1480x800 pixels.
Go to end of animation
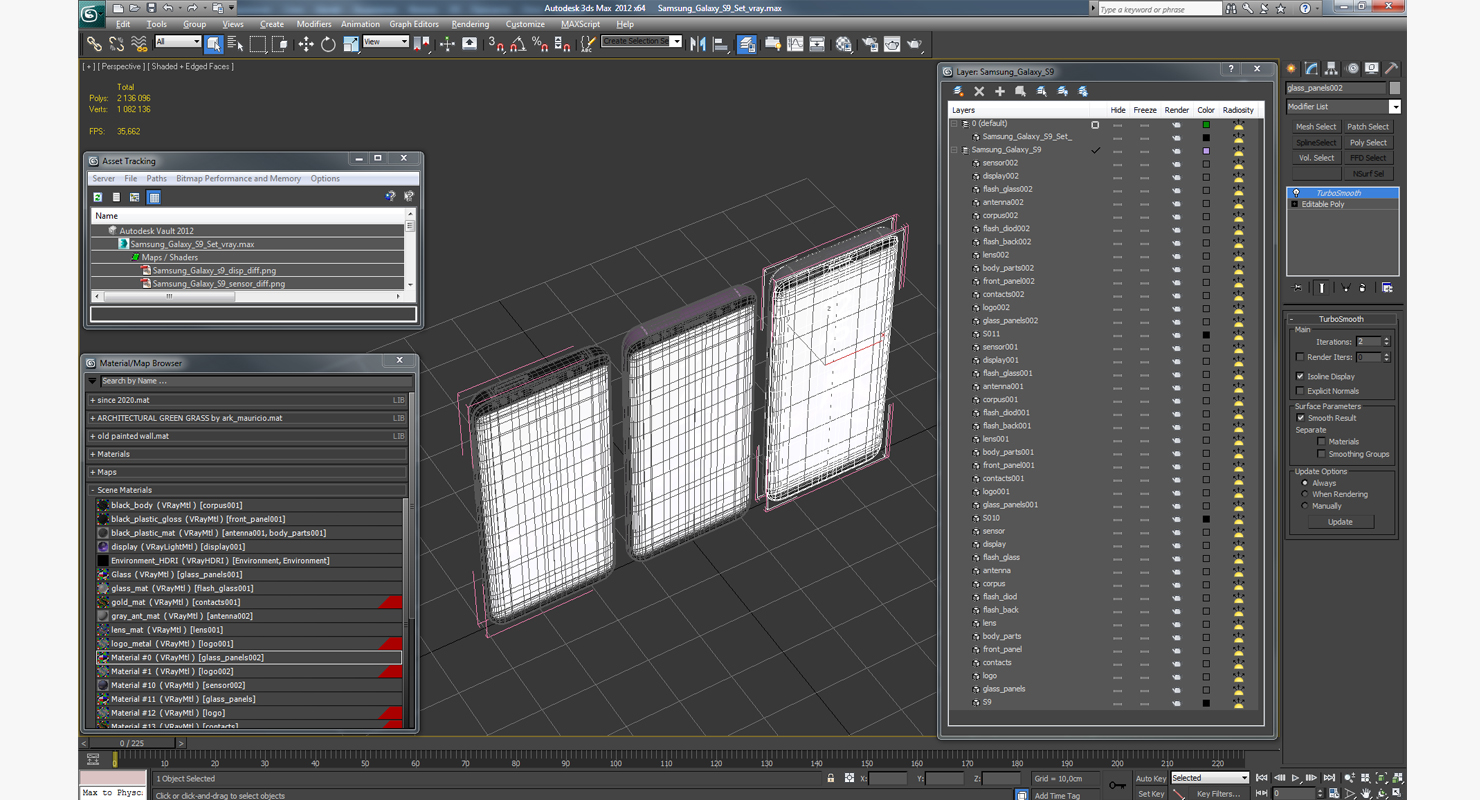(x=1329, y=778)
